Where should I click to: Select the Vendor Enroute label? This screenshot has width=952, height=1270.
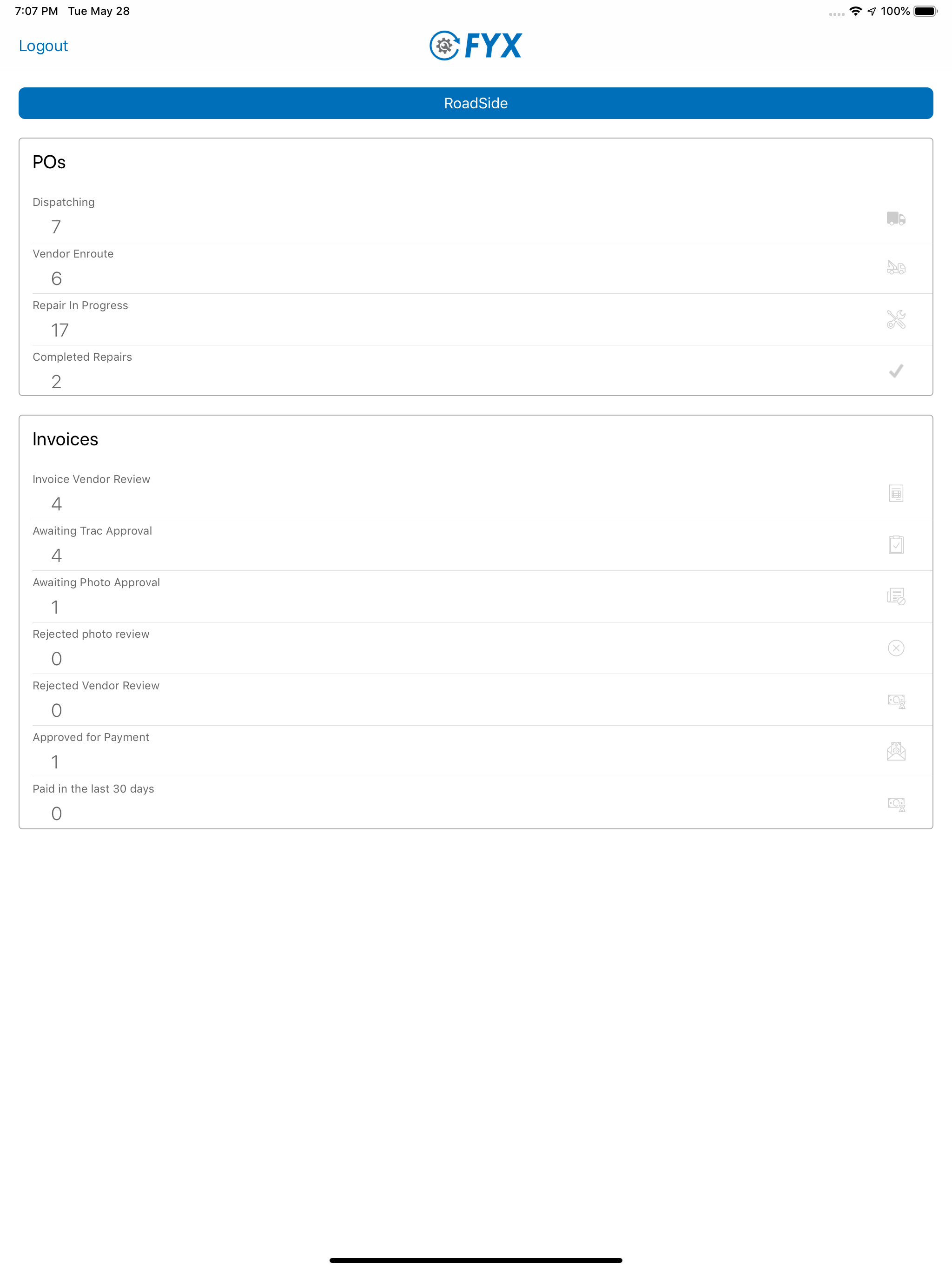pos(73,254)
